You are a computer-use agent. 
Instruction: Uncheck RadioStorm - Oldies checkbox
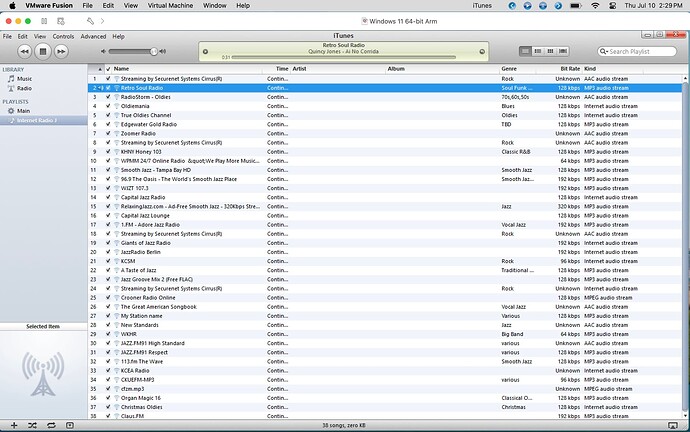coord(108,97)
